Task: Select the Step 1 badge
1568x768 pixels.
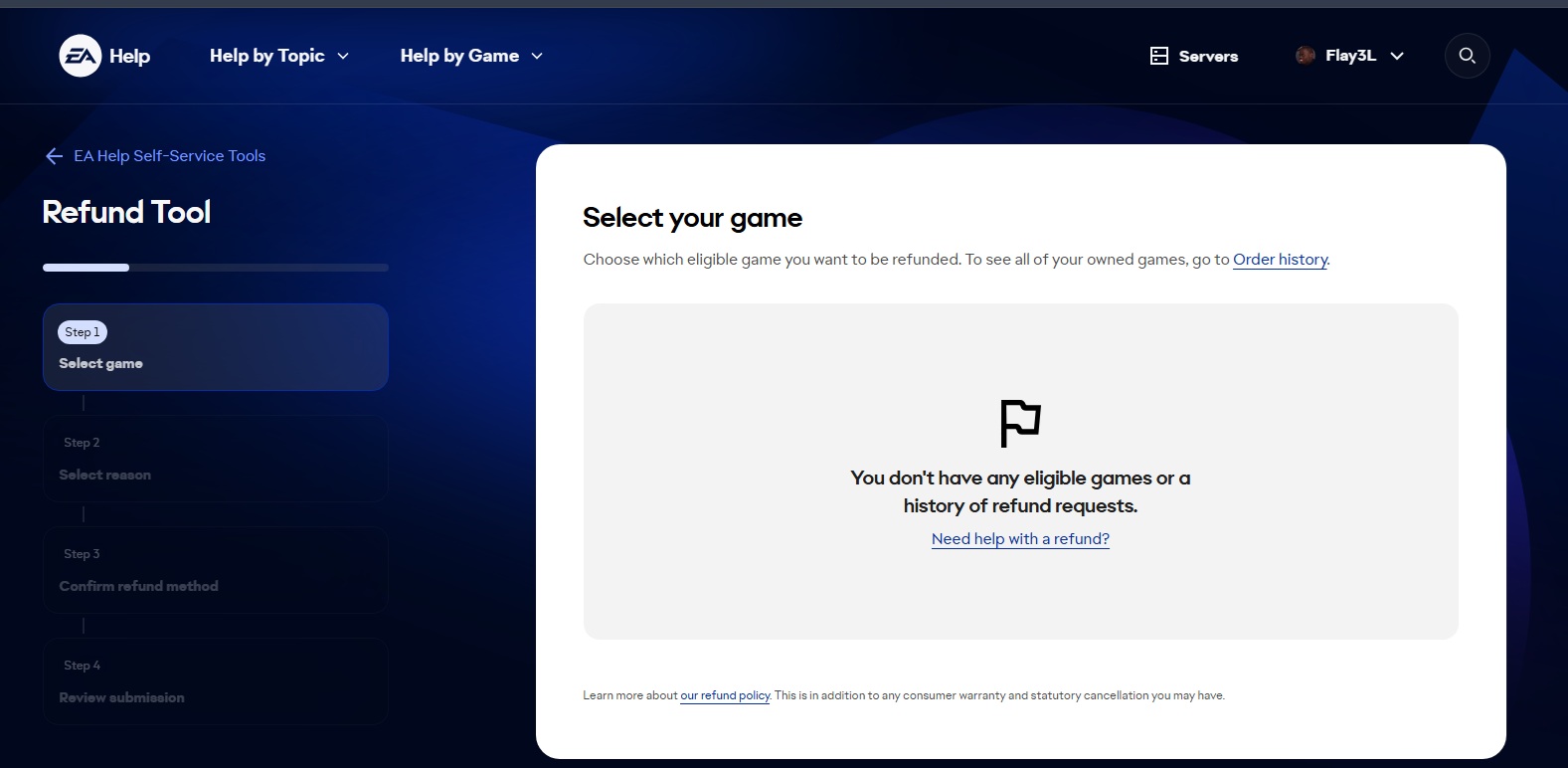Action: [83, 332]
